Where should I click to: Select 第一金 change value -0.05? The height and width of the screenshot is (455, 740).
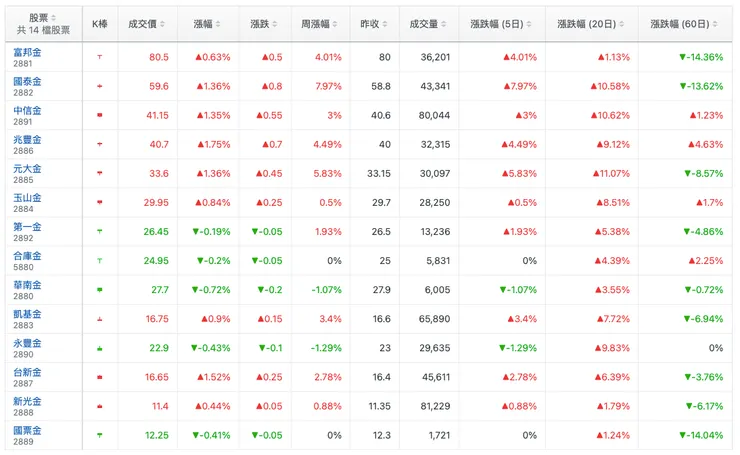pos(267,232)
